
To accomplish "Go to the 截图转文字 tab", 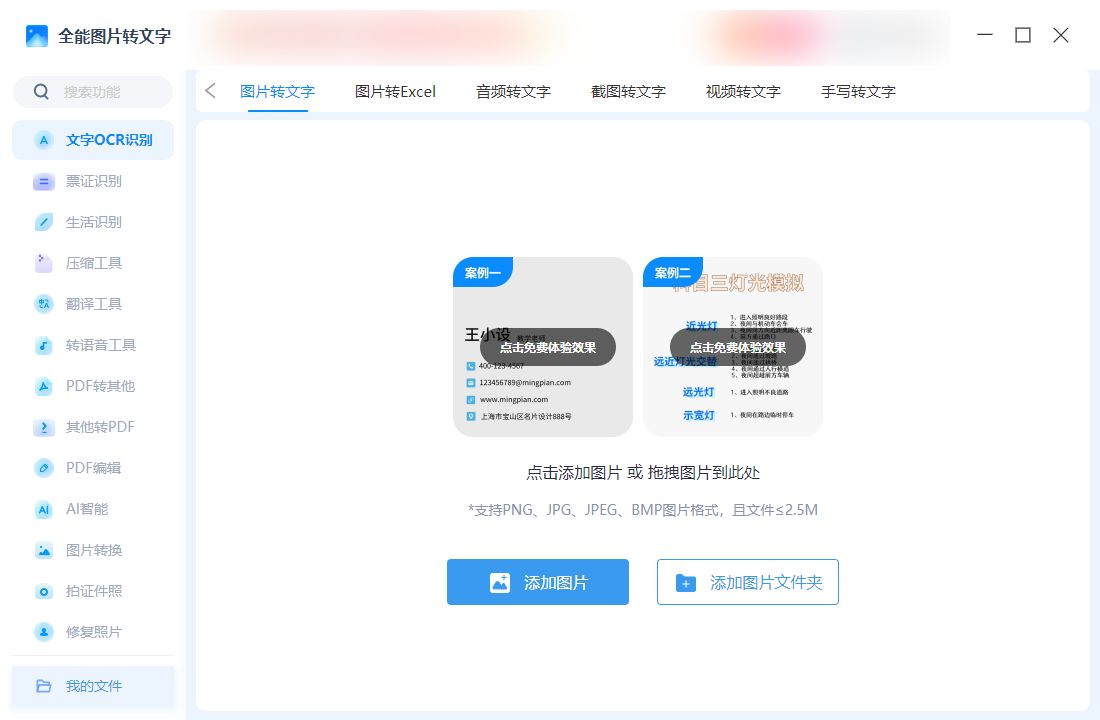I will pos(629,92).
